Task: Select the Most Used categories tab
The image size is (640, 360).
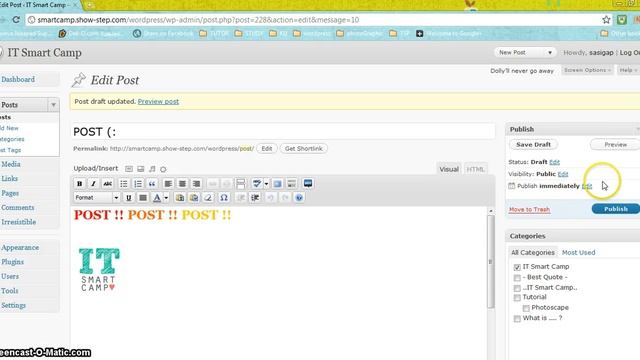Action: pos(578,253)
